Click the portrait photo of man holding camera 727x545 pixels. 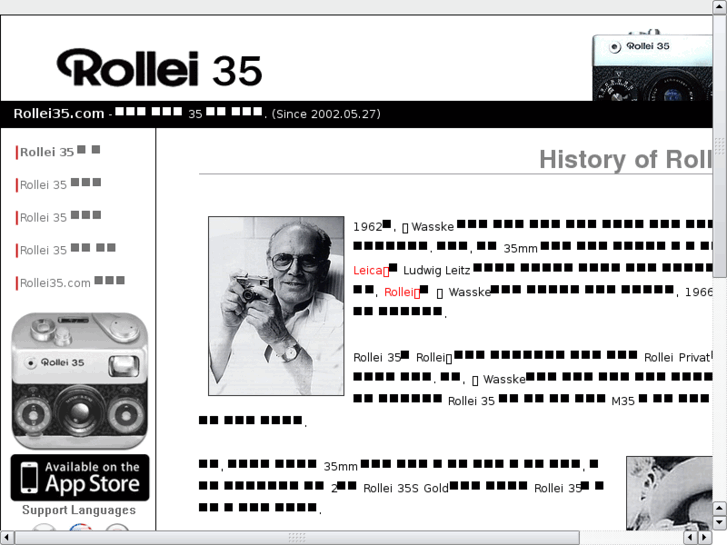(x=276, y=306)
